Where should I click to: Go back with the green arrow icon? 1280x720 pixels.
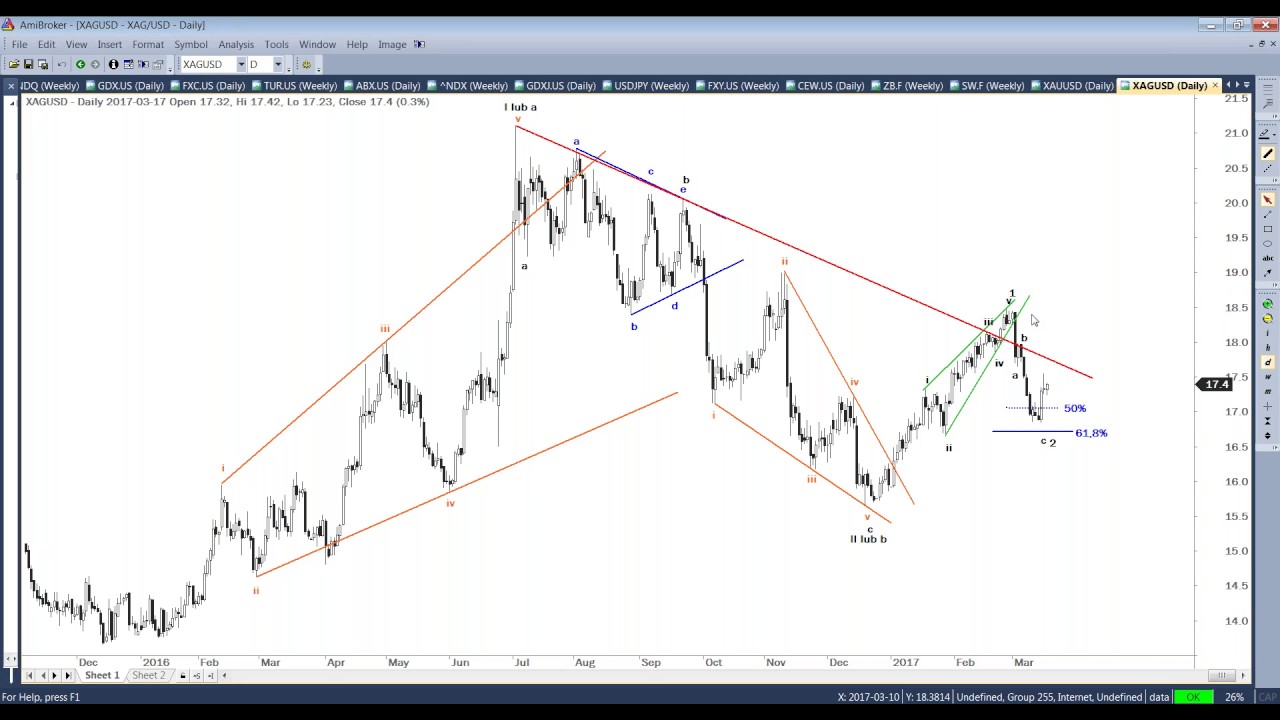(x=80, y=65)
